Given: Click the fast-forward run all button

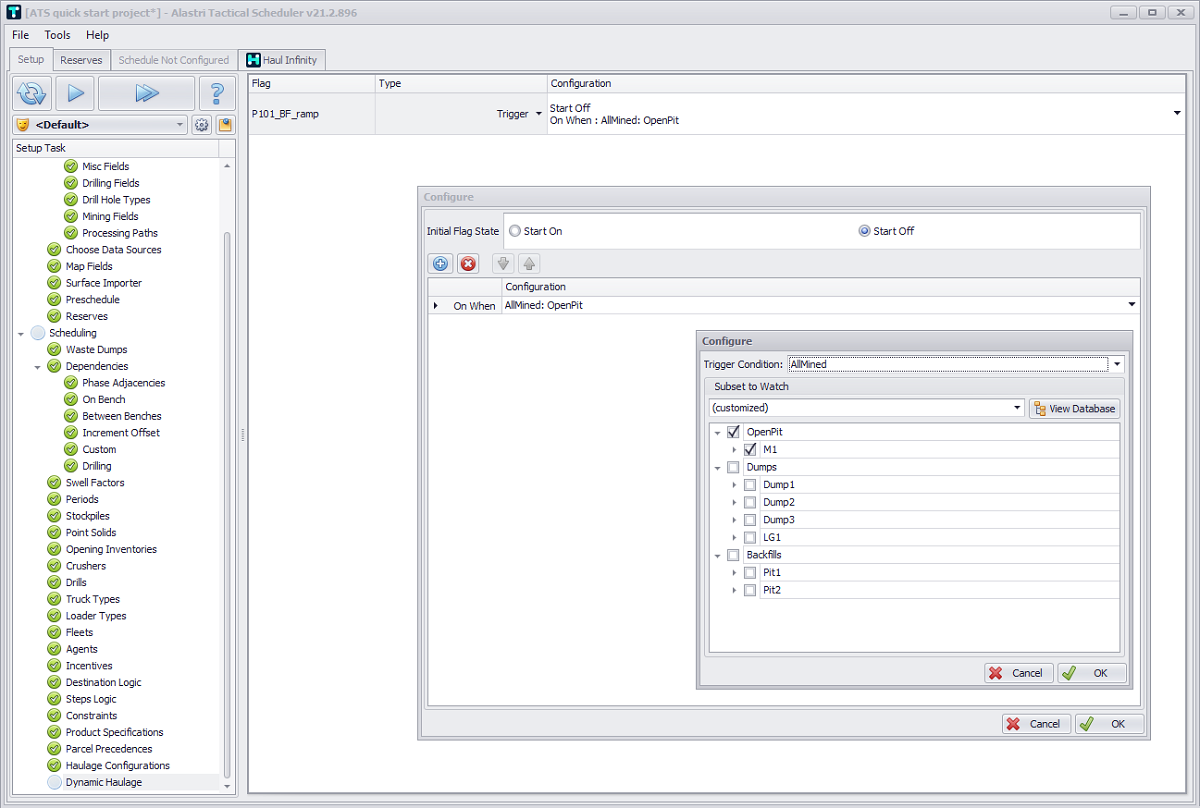Looking at the screenshot, I should point(146,93).
